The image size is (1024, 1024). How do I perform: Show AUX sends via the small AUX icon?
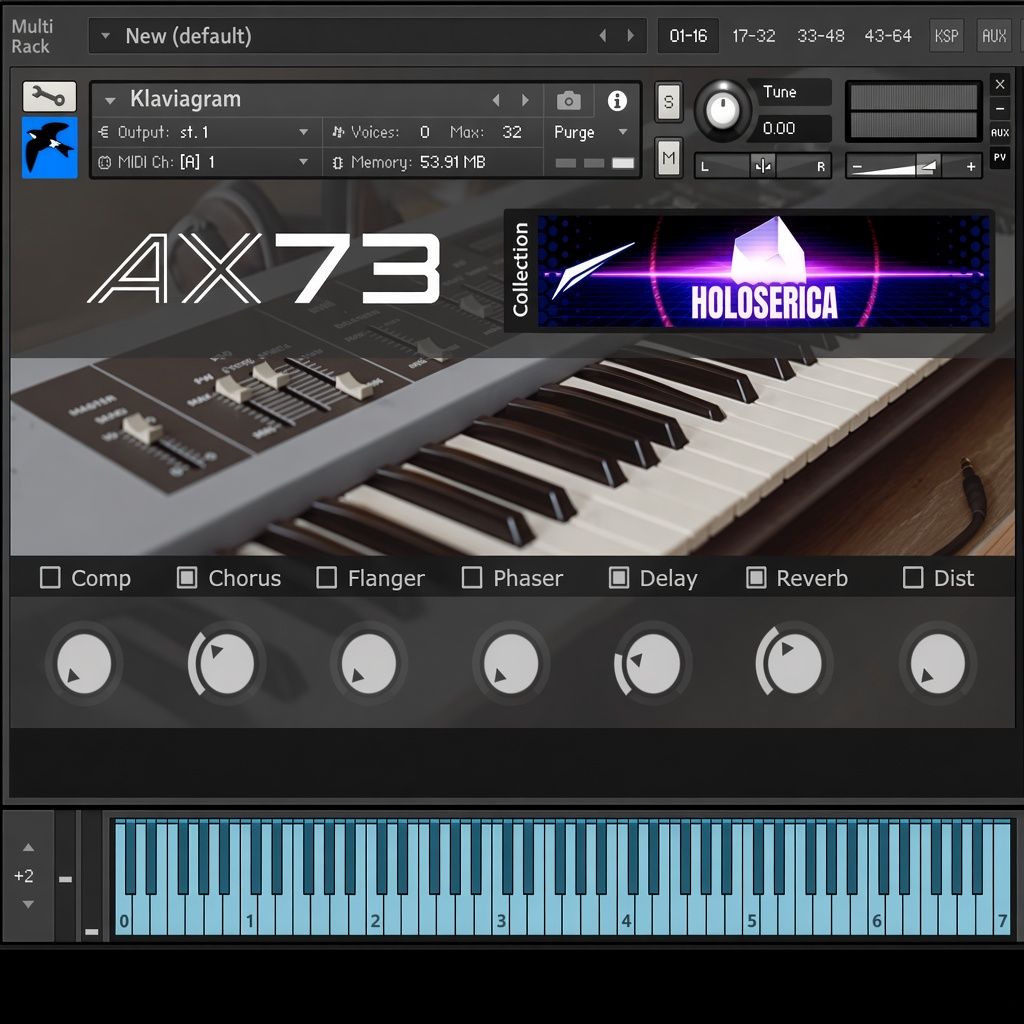pos(1000,133)
